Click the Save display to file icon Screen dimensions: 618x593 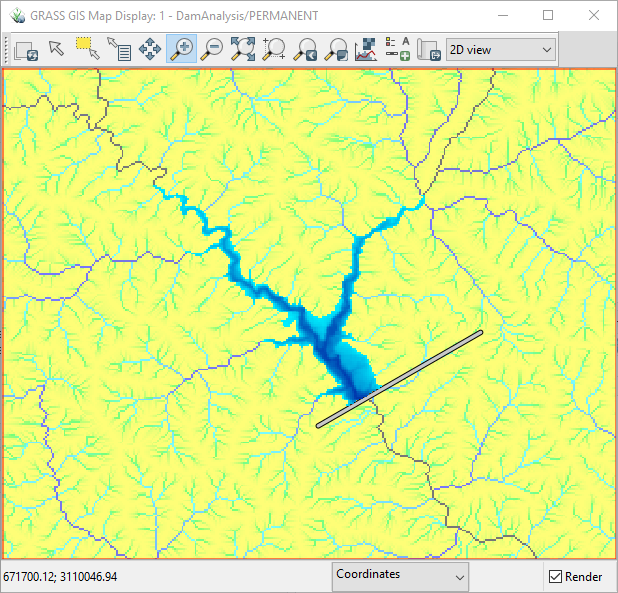[428, 49]
